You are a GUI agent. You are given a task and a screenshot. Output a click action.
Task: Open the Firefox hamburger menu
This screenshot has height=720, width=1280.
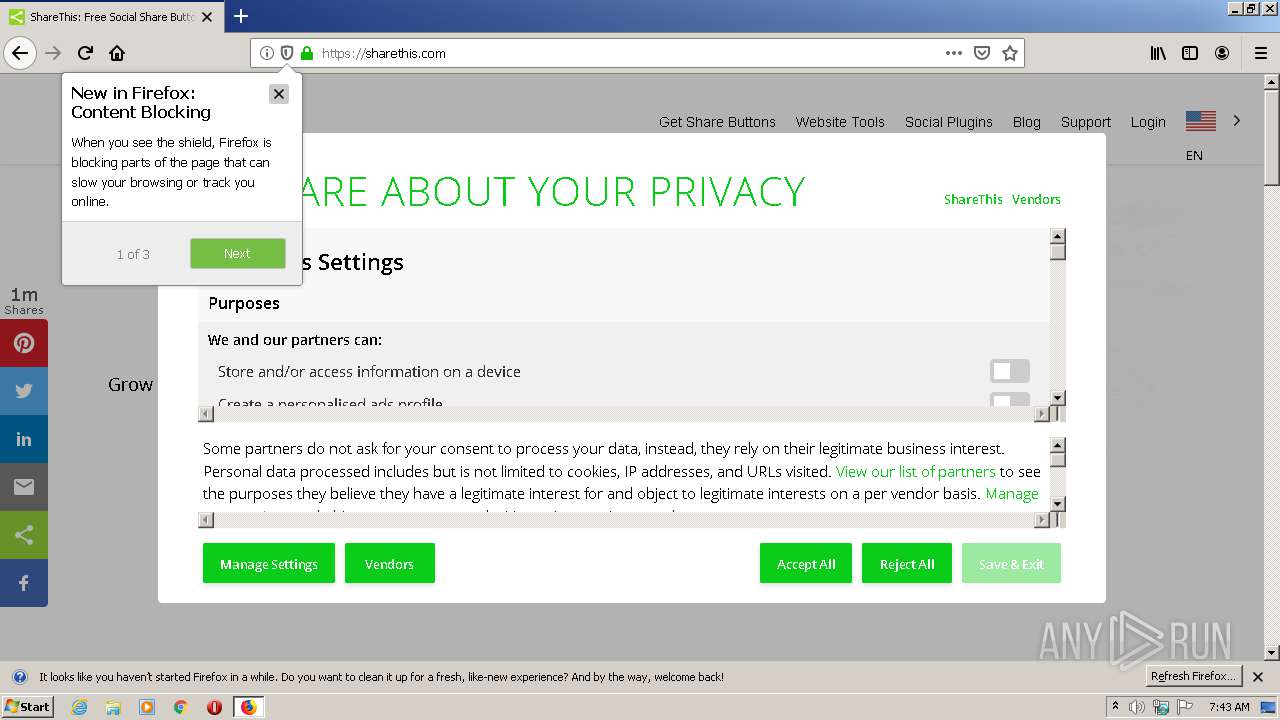(x=1260, y=53)
